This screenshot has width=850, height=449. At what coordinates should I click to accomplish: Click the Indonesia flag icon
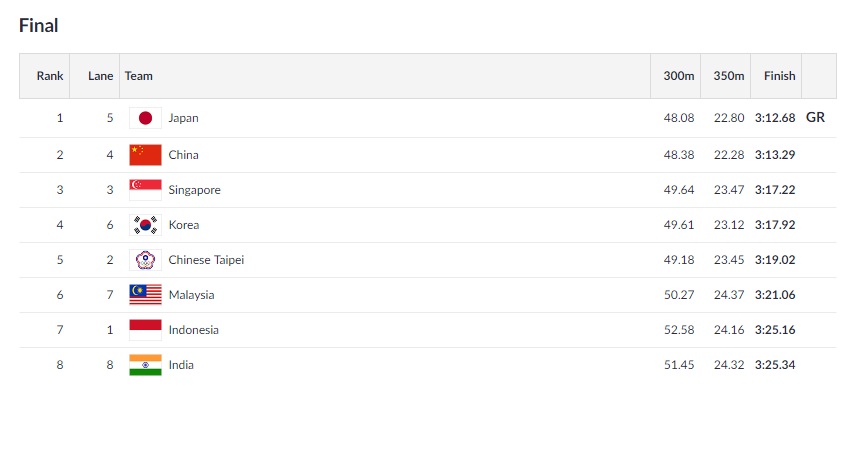[145, 330]
